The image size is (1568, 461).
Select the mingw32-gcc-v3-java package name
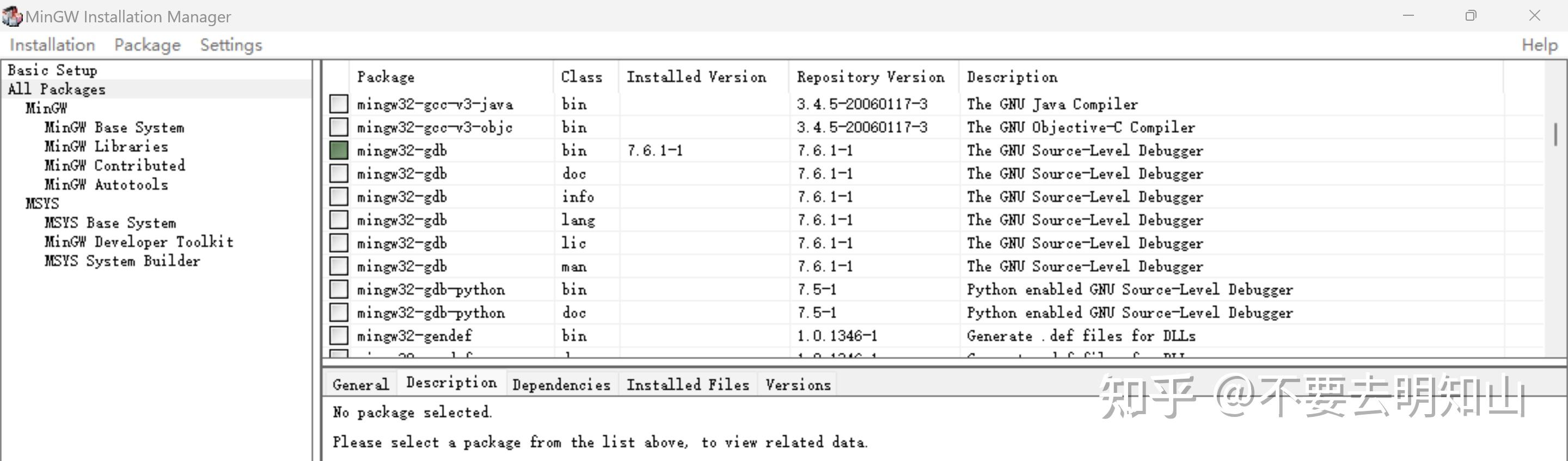coord(434,104)
